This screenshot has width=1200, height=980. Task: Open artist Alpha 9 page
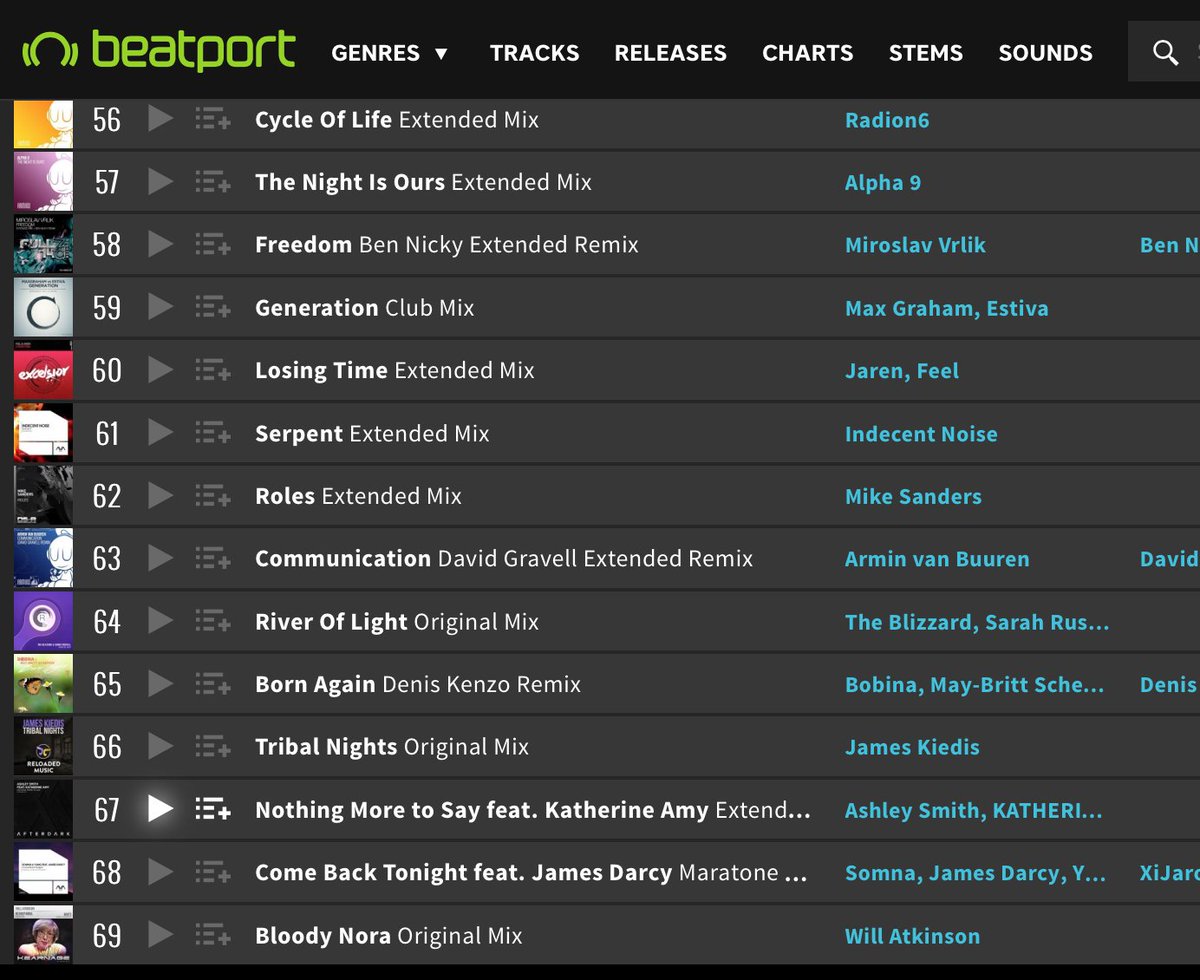click(x=883, y=183)
